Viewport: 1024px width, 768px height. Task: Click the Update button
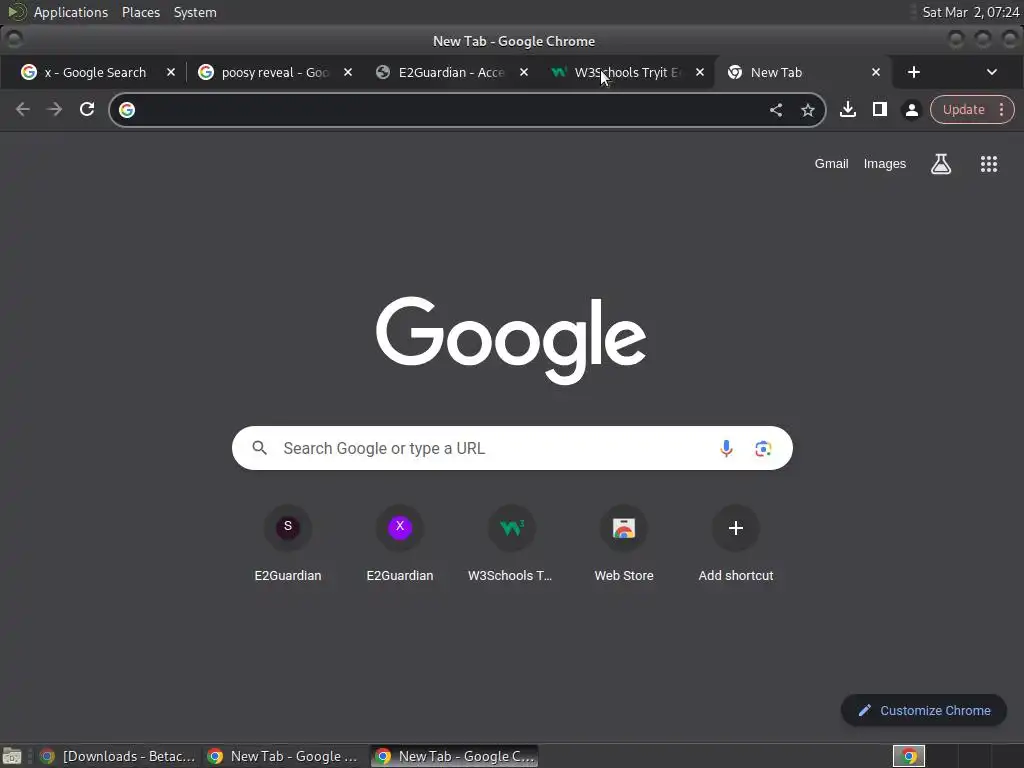click(x=963, y=109)
